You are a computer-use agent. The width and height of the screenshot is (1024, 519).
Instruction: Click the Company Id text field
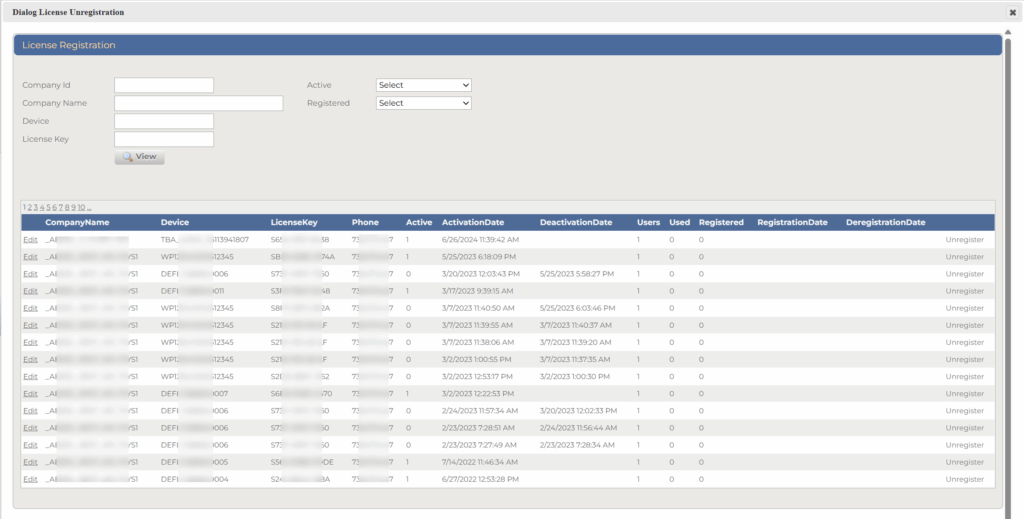coord(164,85)
